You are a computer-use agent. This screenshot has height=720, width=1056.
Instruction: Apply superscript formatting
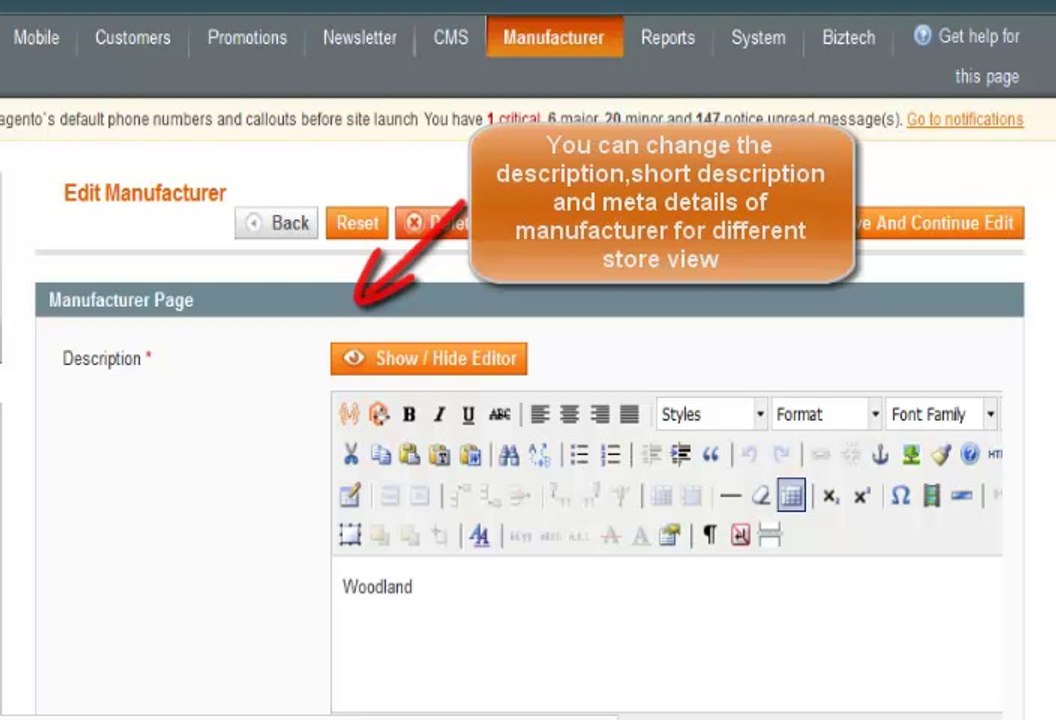pos(861,496)
